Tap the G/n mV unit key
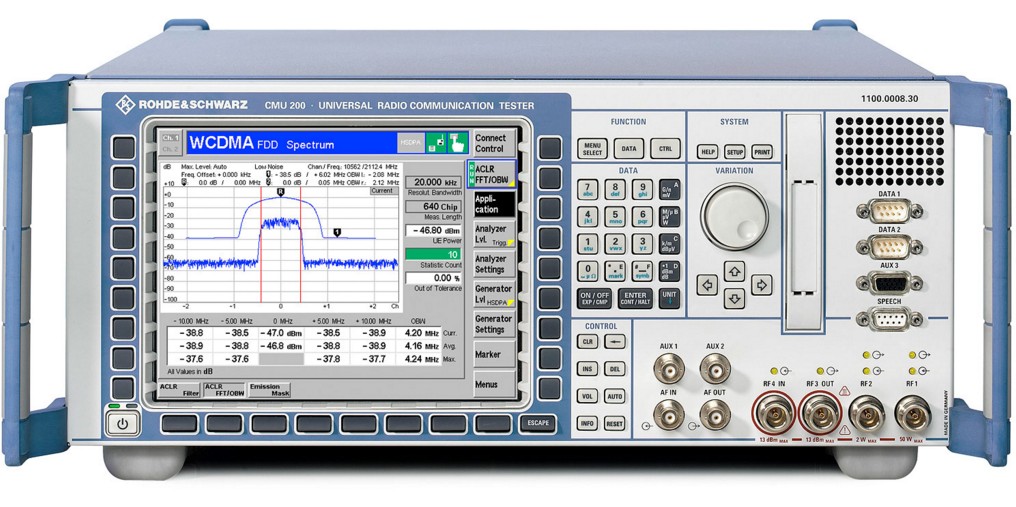The width and height of the screenshot is (1016, 507). (x=669, y=189)
